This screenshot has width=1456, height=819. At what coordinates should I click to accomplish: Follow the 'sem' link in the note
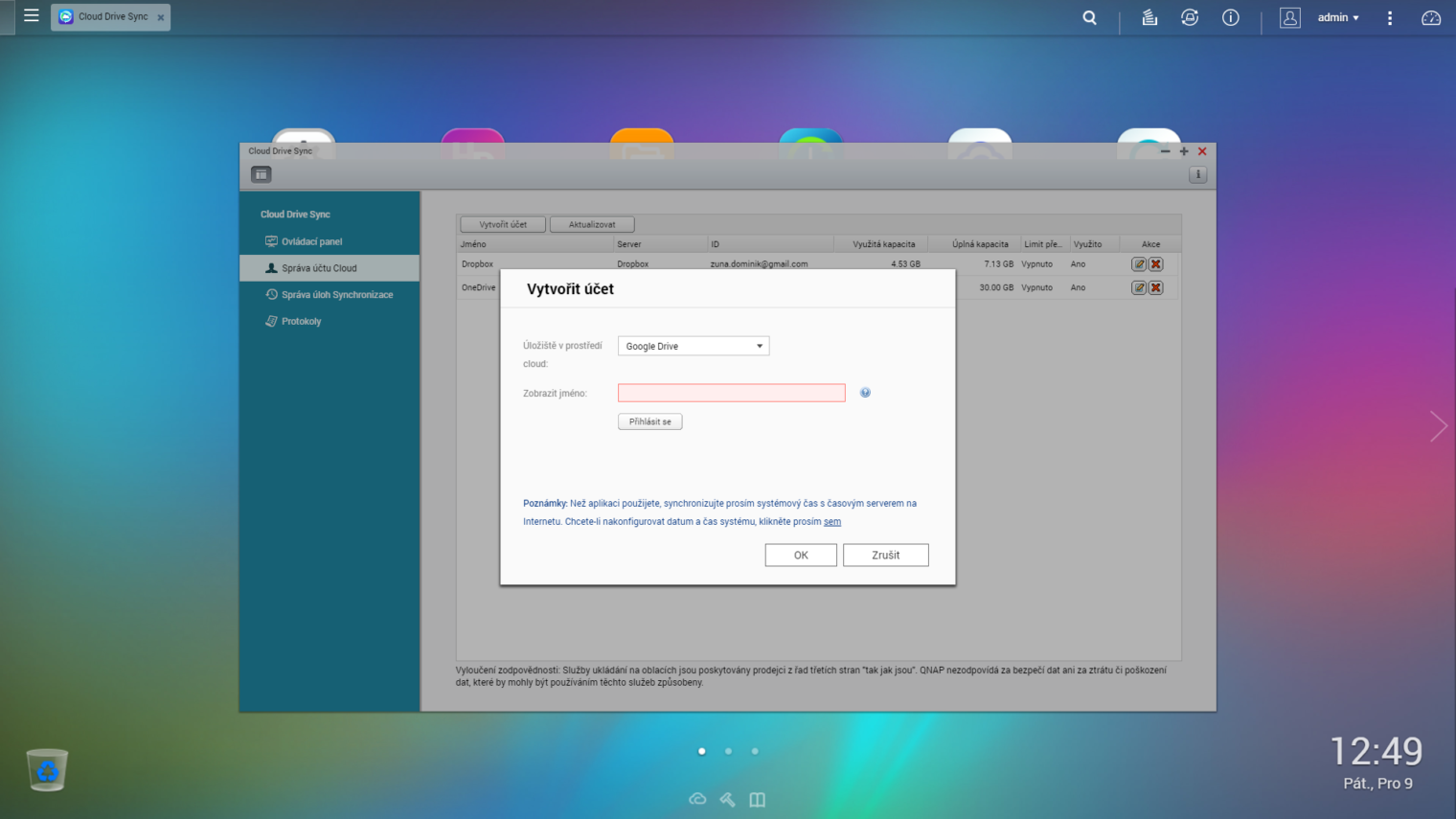pos(832,522)
